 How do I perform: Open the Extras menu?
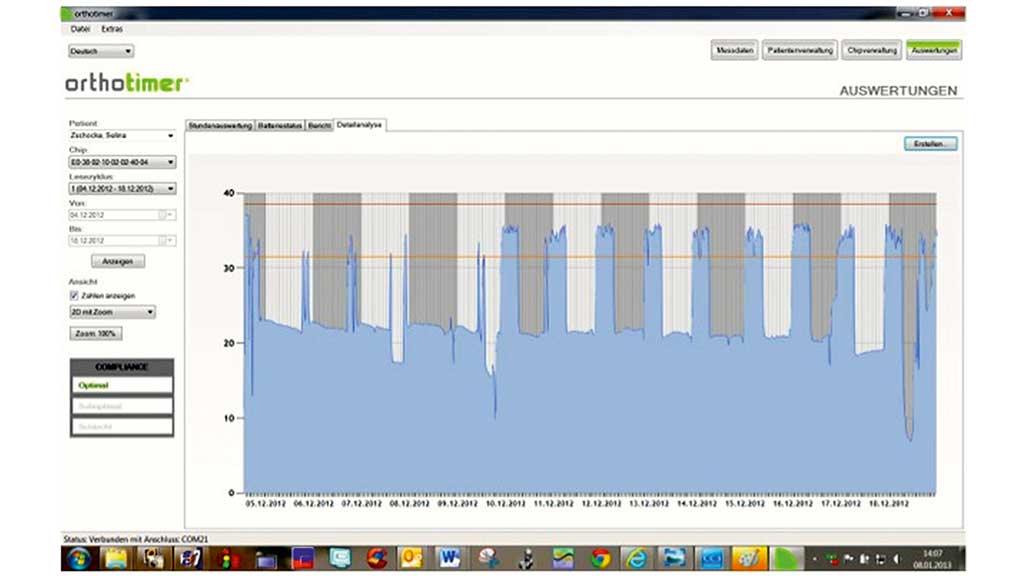[x=112, y=29]
